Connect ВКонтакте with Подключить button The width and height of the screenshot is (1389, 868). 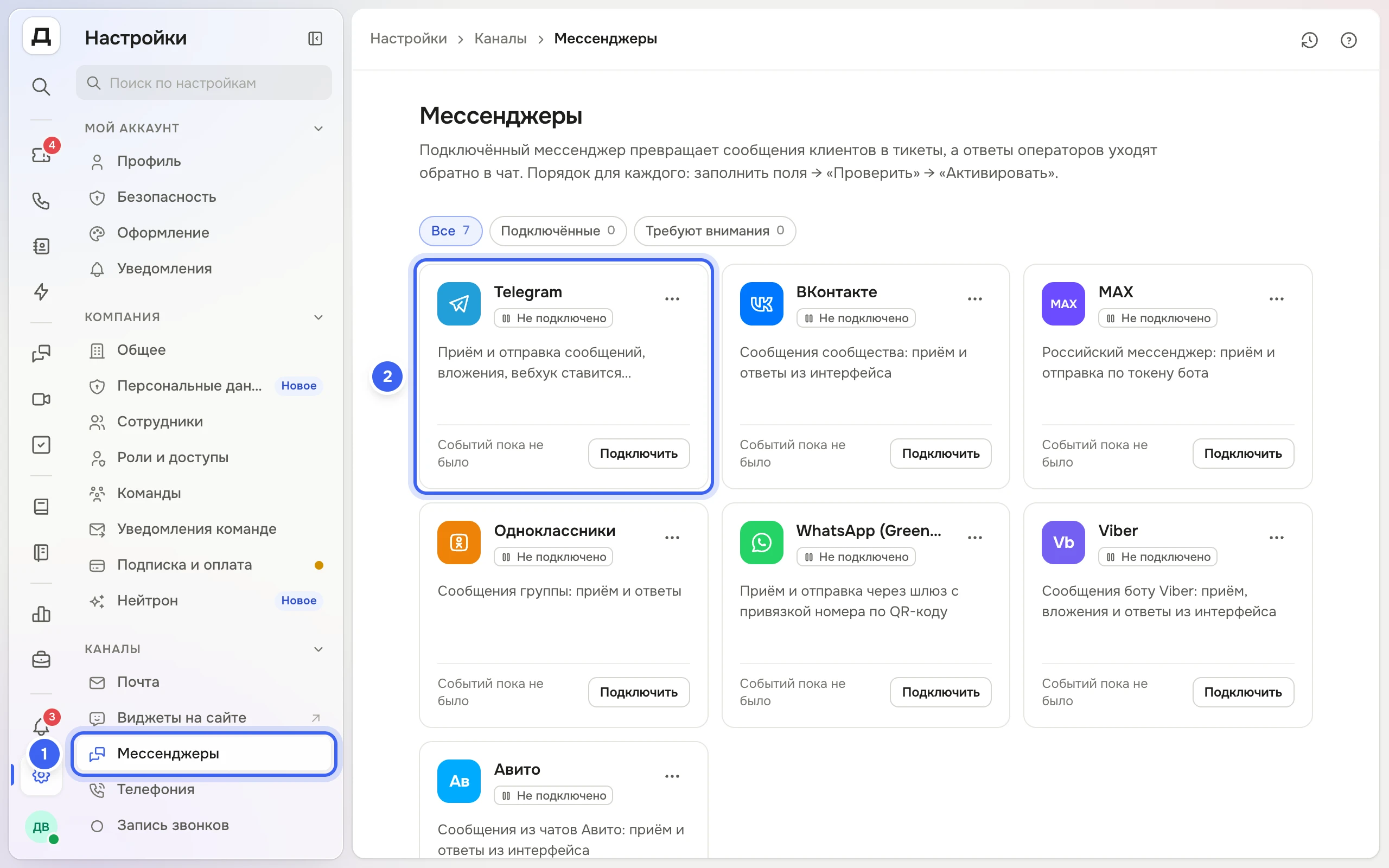click(x=941, y=454)
